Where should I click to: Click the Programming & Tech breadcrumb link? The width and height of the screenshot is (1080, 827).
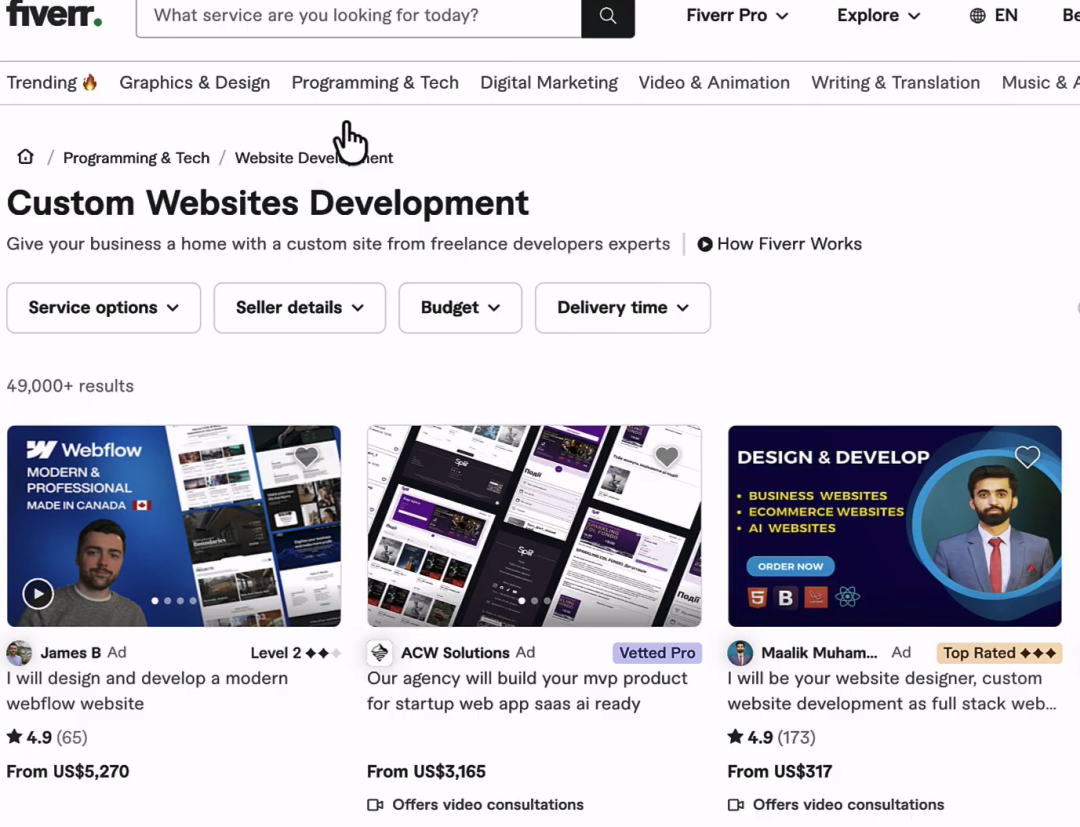pyautogui.click(x=136, y=158)
